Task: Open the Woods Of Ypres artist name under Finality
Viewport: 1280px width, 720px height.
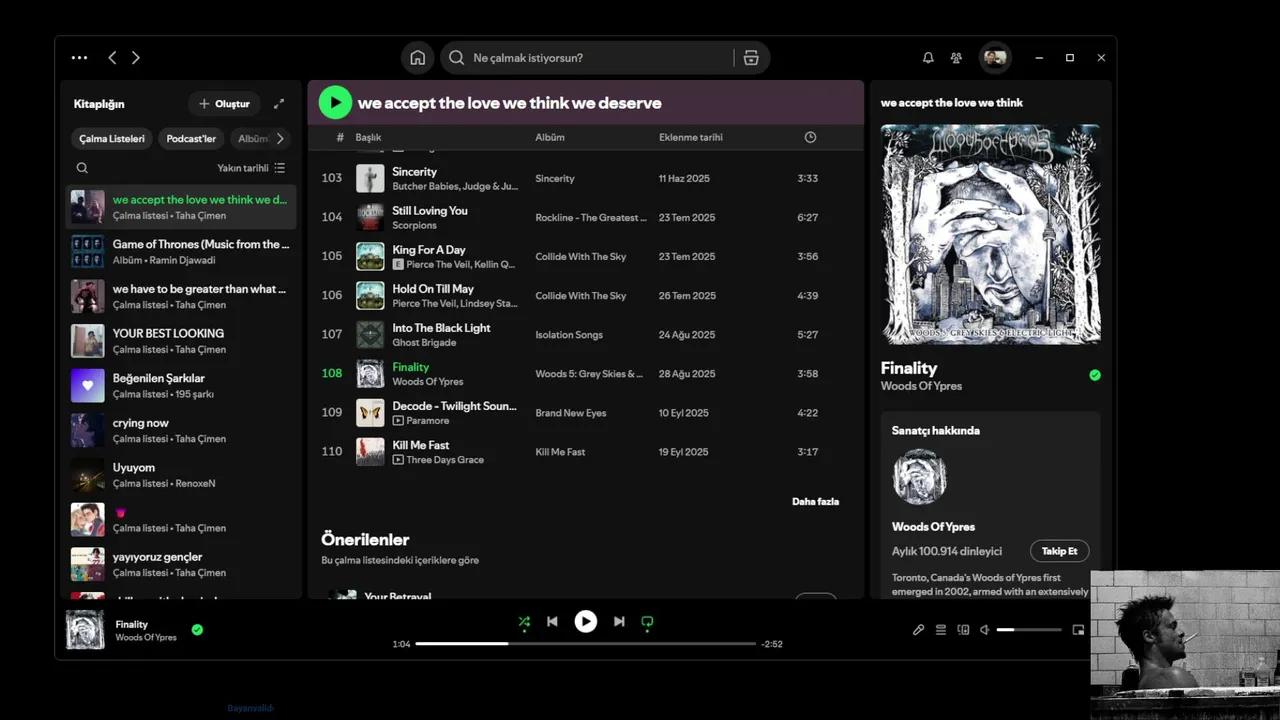Action: [x=921, y=386]
